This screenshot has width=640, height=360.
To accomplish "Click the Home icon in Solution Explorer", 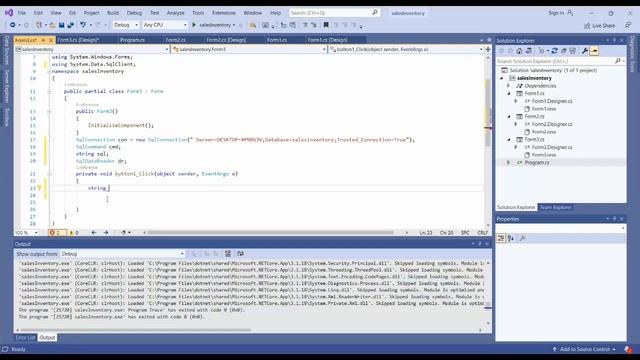I will [x=519, y=51].
